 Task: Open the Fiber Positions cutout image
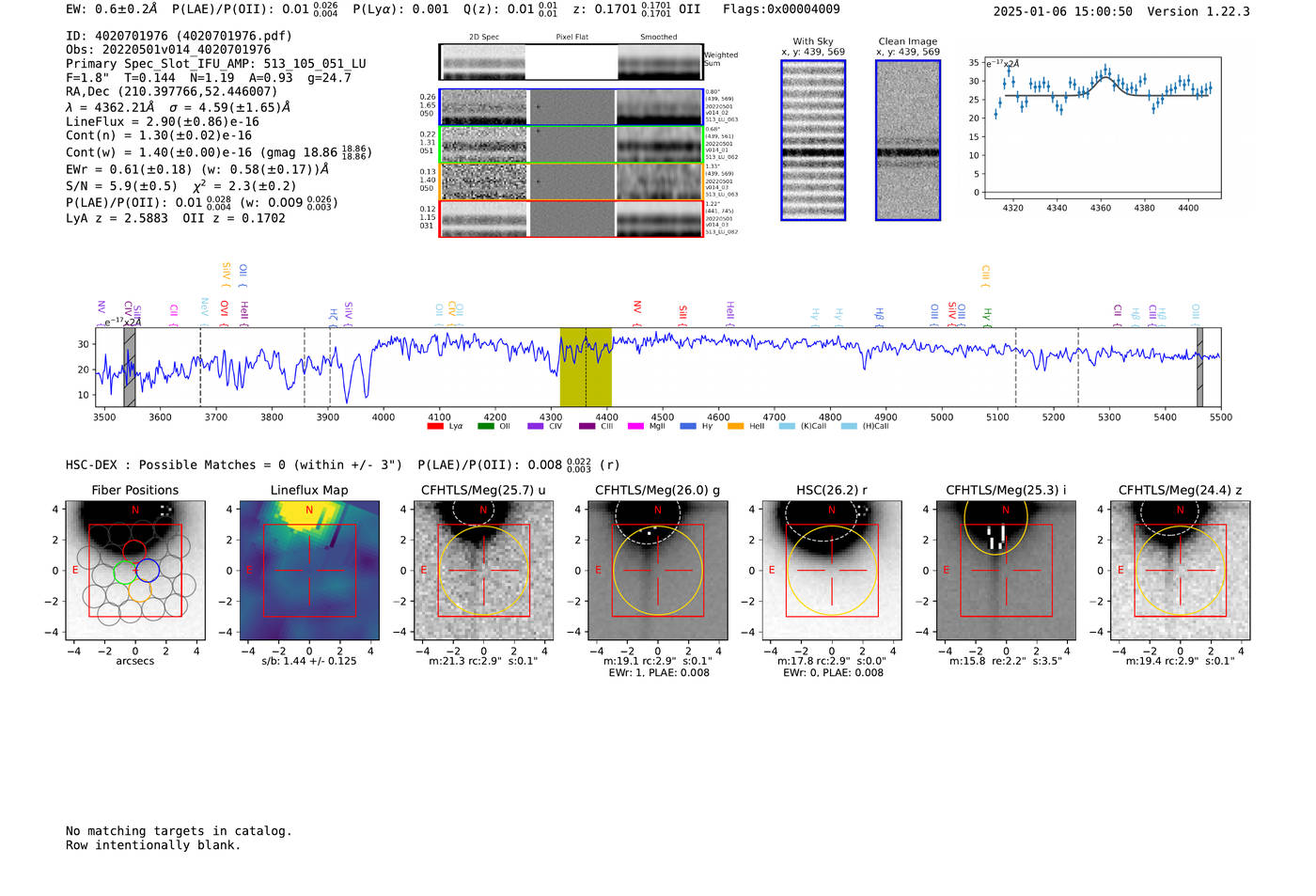click(135, 571)
